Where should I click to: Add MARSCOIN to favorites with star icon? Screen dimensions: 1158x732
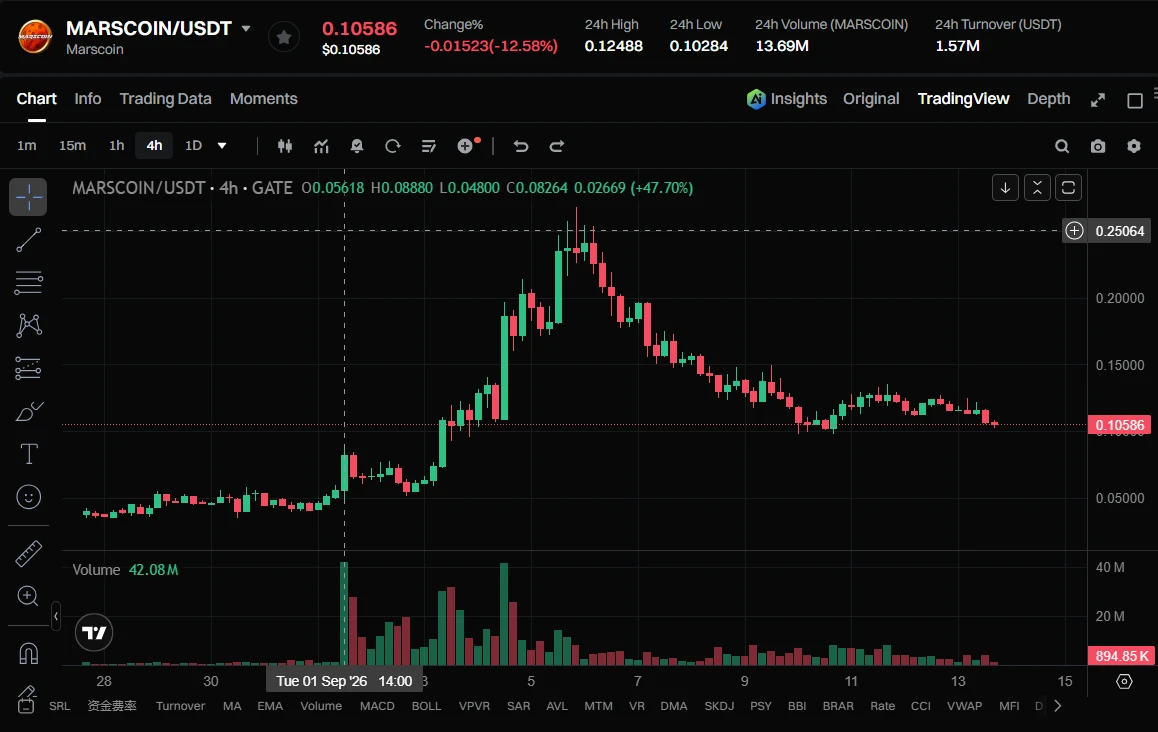(284, 37)
